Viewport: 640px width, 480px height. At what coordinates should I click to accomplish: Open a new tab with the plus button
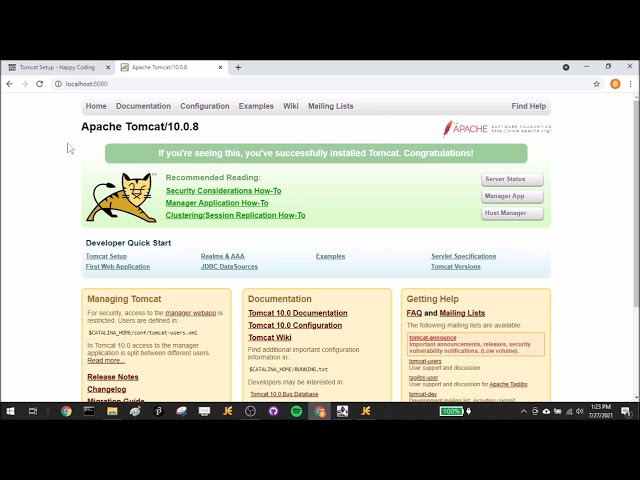click(x=238, y=67)
